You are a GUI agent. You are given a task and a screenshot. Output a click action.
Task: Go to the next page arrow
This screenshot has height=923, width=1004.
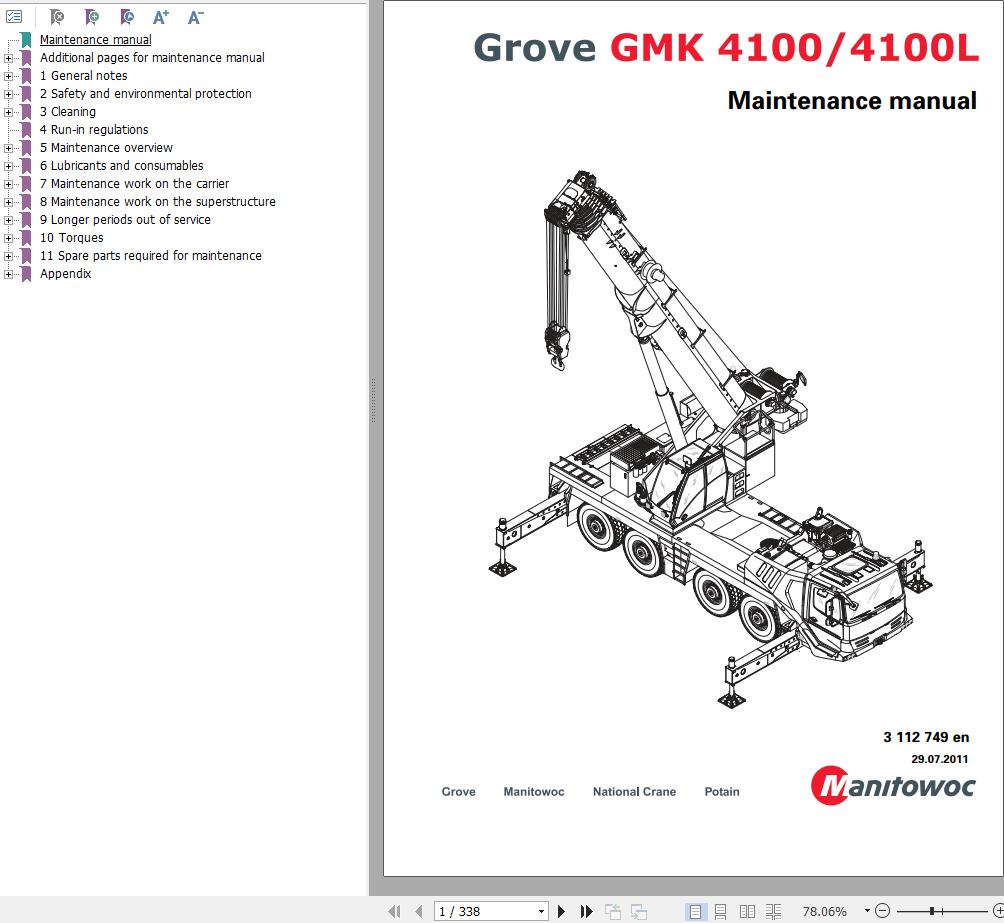(x=562, y=911)
